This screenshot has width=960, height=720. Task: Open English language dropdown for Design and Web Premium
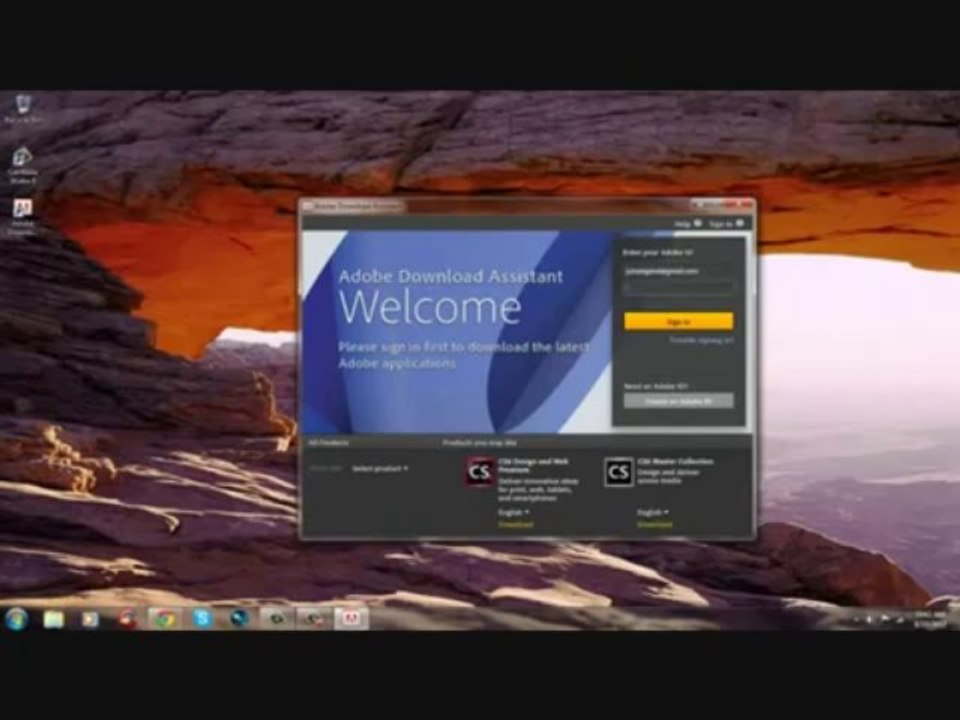[x=514, y=512]
